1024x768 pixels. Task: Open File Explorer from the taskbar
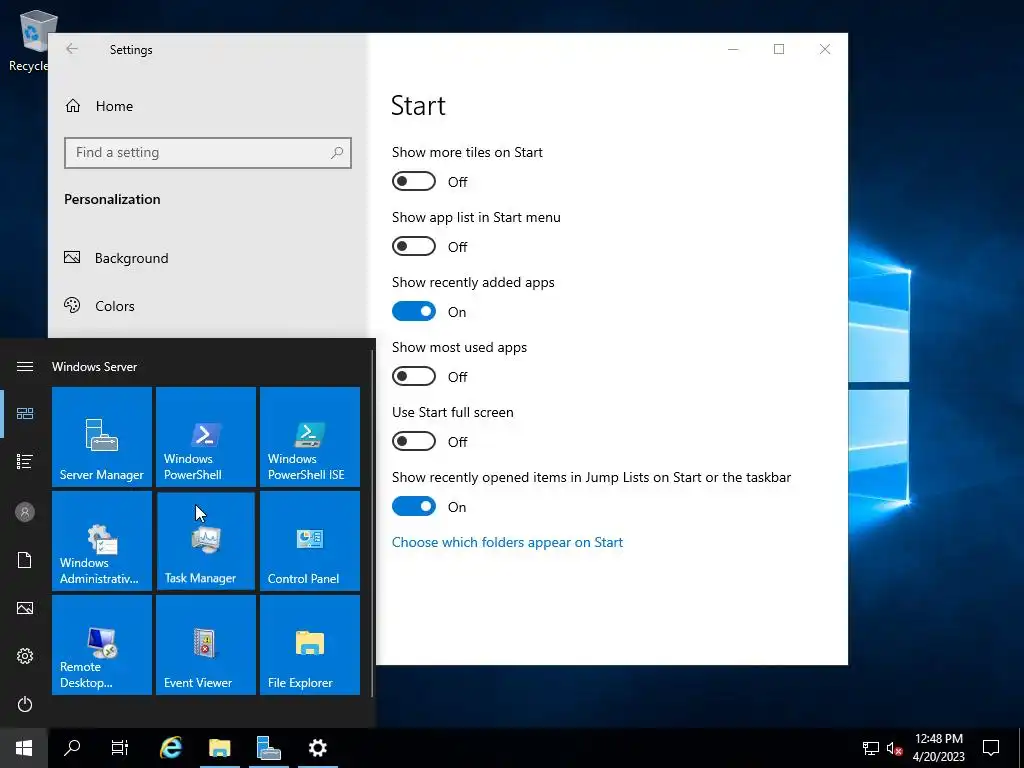219,748
